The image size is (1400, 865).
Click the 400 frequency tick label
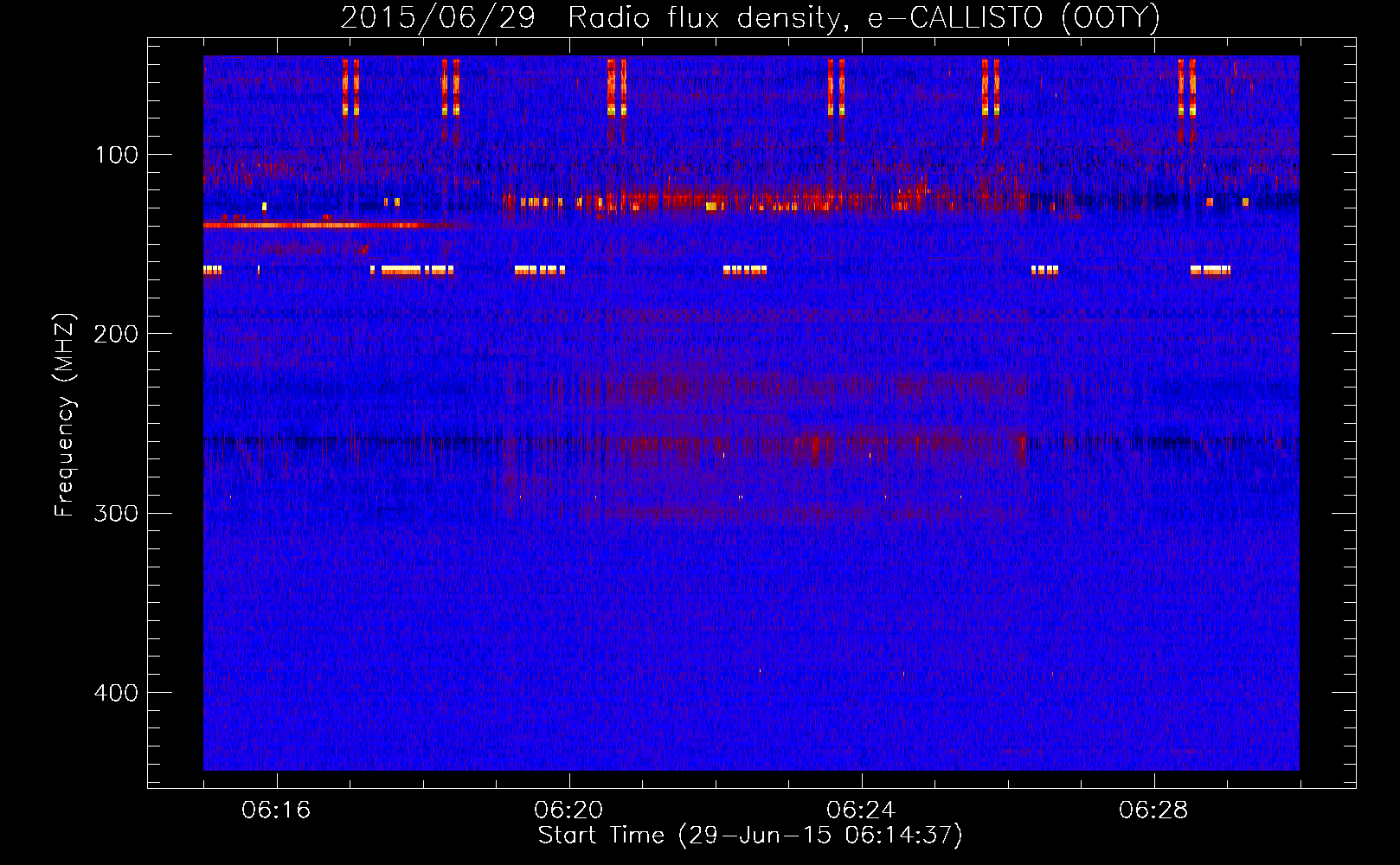116,693
